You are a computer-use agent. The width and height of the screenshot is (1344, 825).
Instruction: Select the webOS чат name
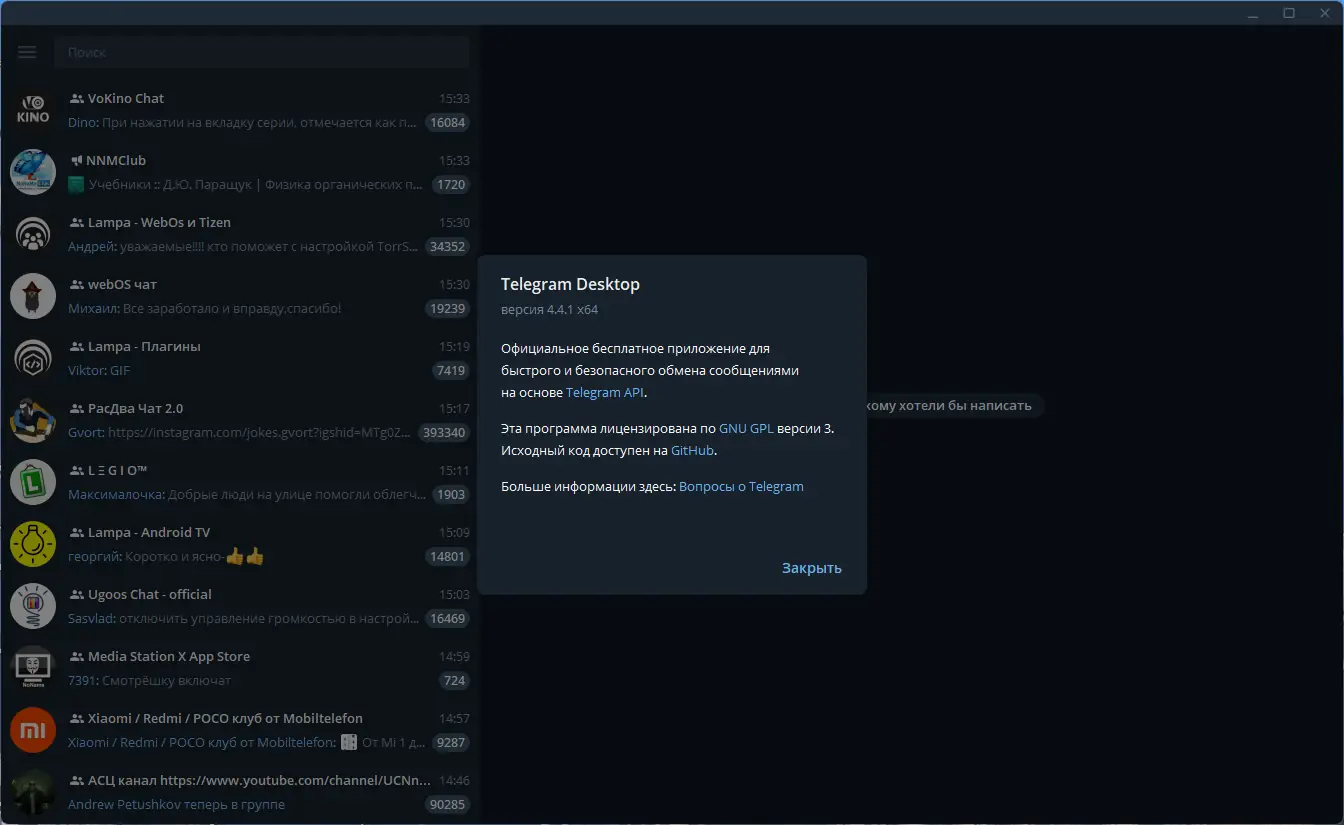tap(122, 285)
